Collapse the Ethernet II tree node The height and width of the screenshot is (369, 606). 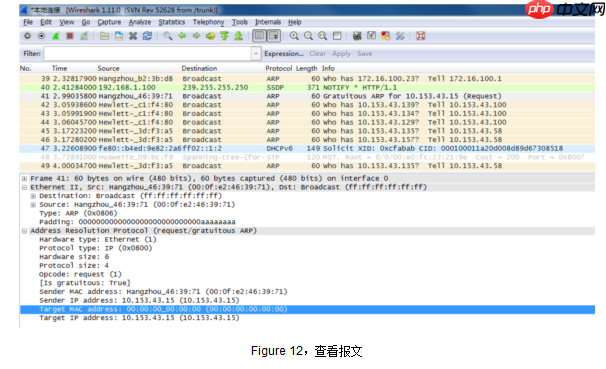coord(24,187)
